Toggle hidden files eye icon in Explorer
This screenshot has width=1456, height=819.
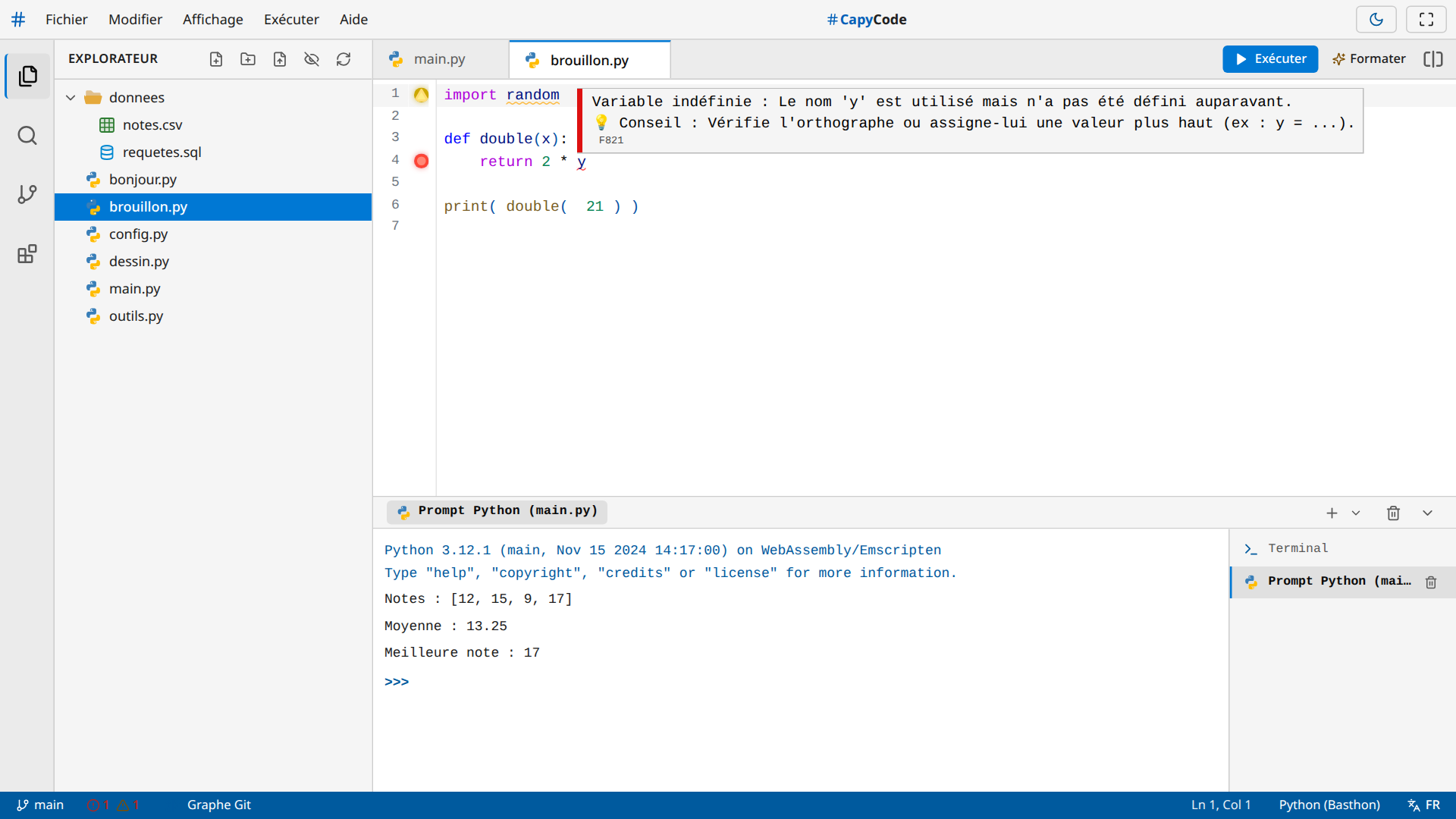312,59
